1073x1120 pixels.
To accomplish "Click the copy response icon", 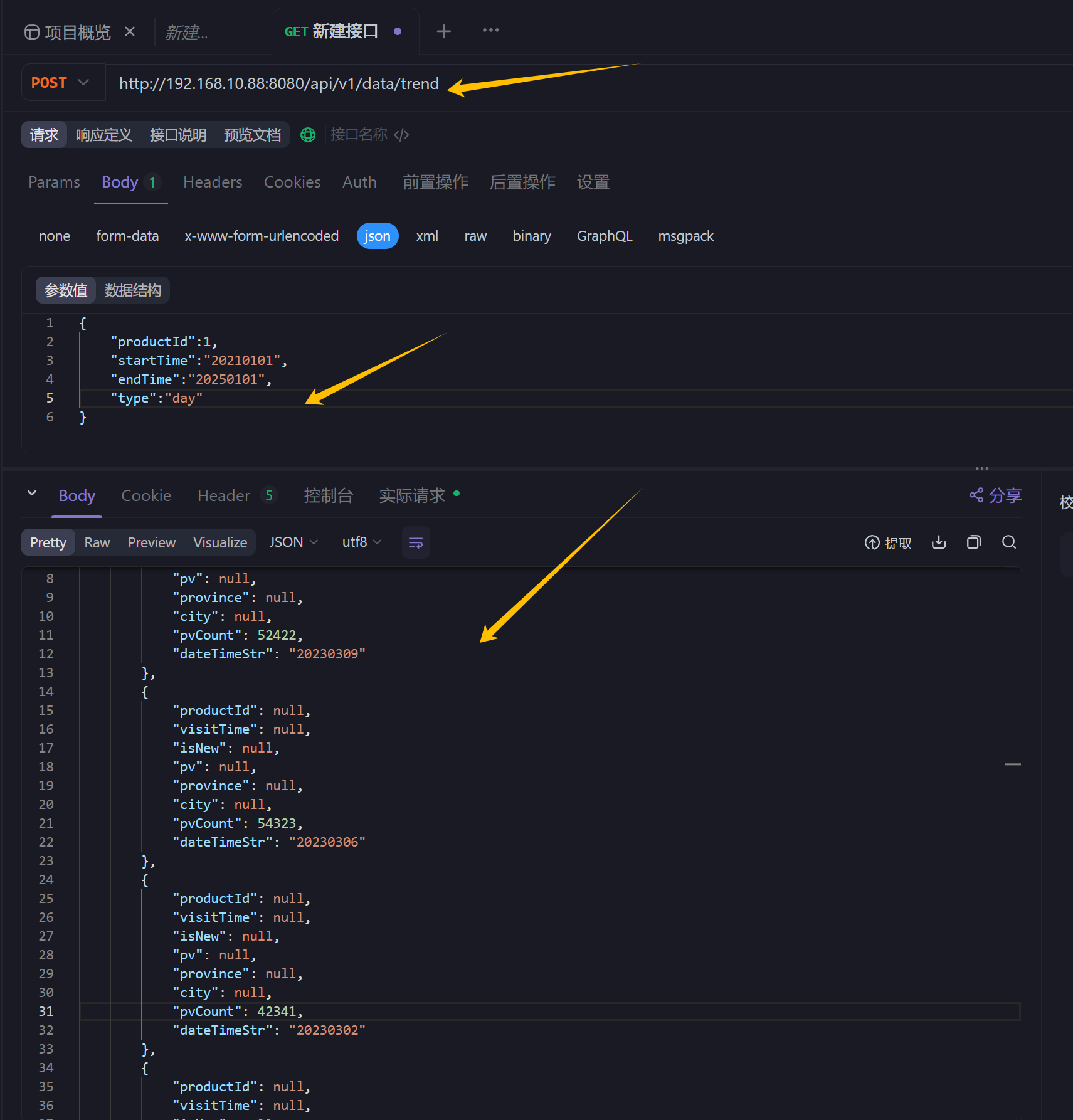I will 974,542.
